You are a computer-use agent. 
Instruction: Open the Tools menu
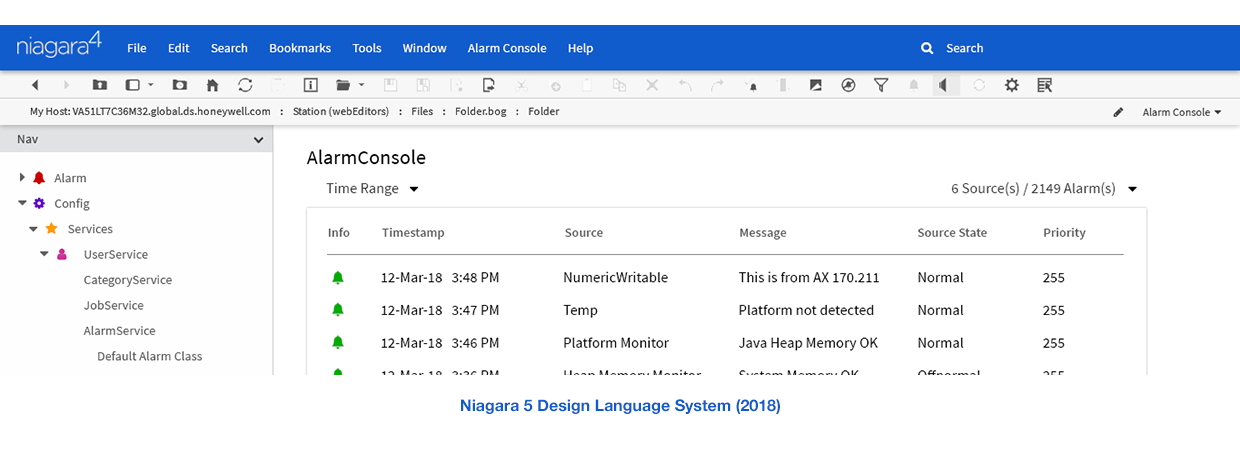coord(367,48)
